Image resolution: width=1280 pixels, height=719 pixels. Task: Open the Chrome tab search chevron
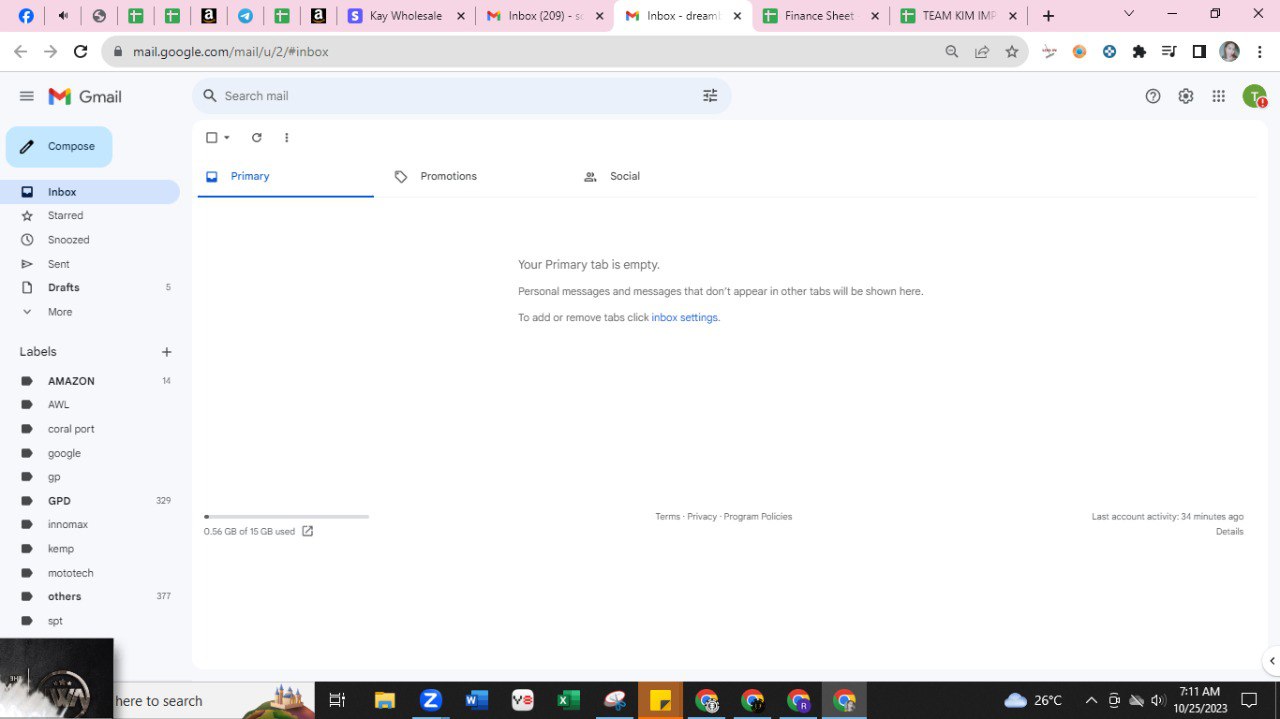coord(1129,14)
